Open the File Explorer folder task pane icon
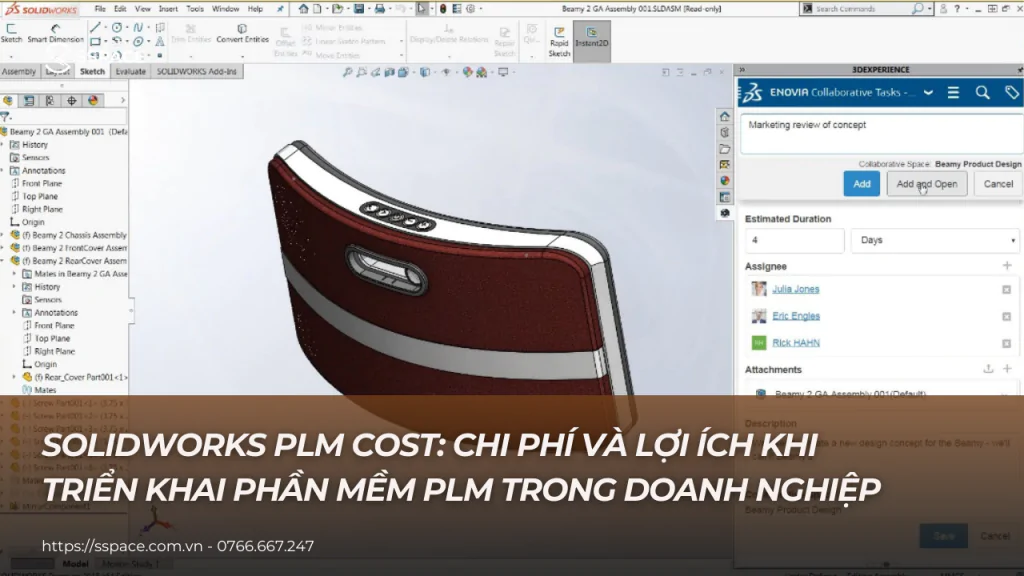The image size is (1024, 576). tap(724, 149)
